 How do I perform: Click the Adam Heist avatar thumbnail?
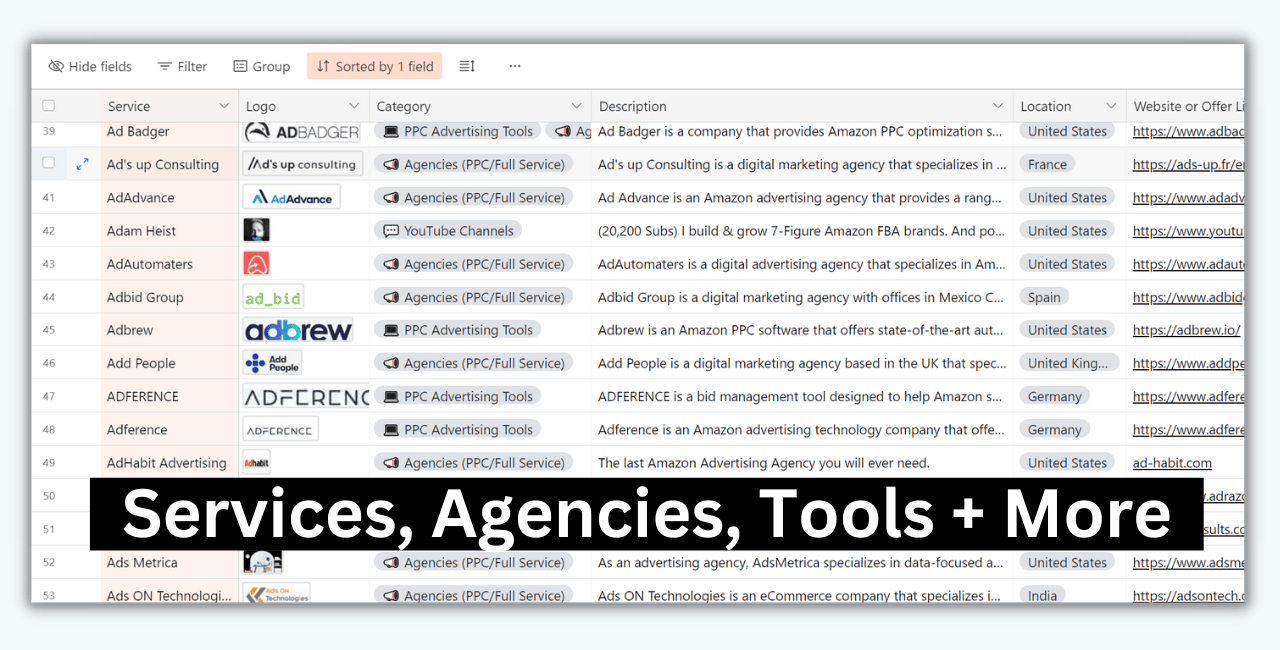pyautogui.click(x=256, y=230)
